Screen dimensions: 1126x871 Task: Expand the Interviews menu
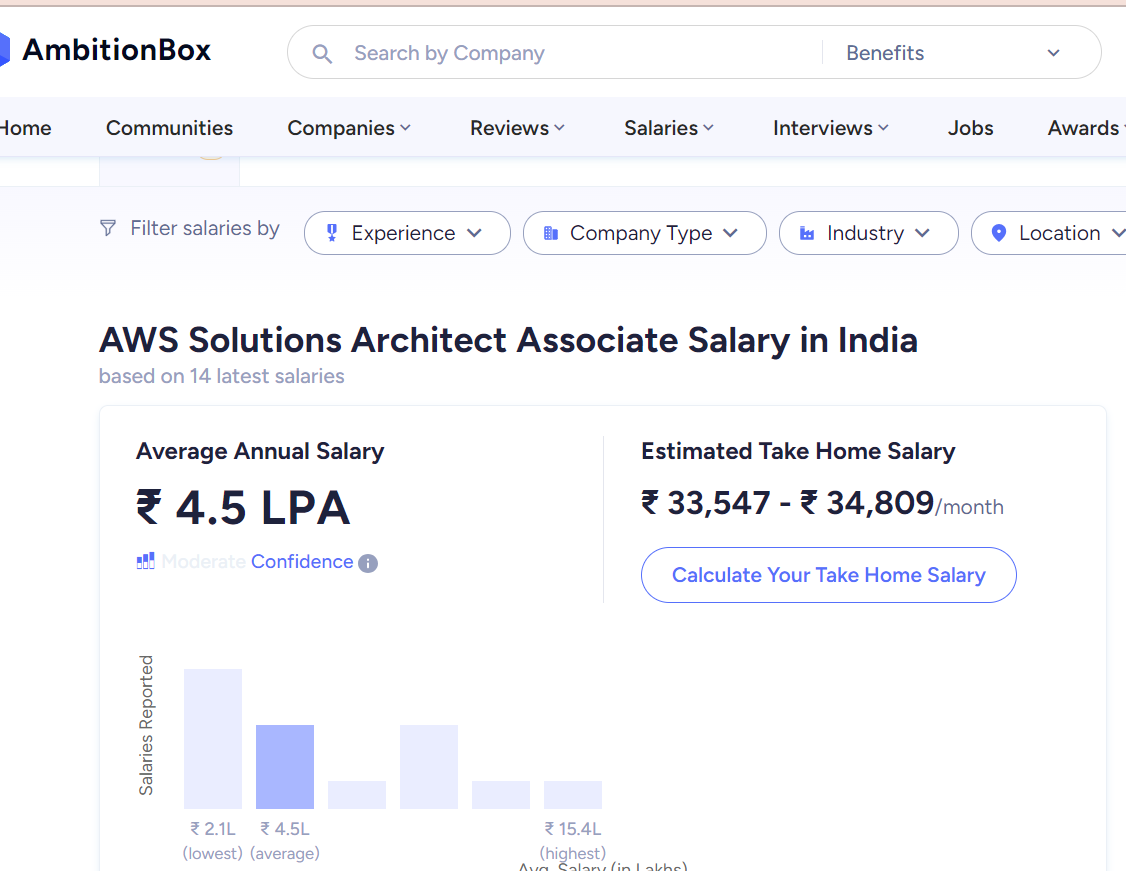click(x=831, y=128)
